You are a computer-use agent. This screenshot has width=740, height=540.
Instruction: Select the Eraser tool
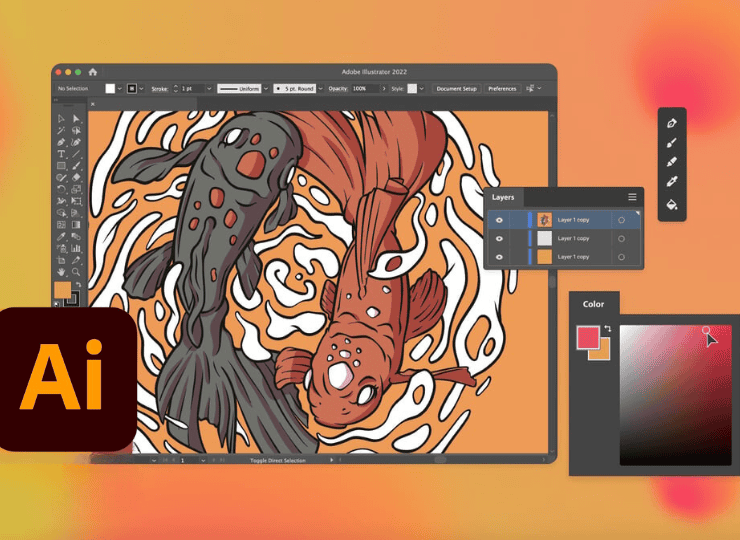point(76,177)
